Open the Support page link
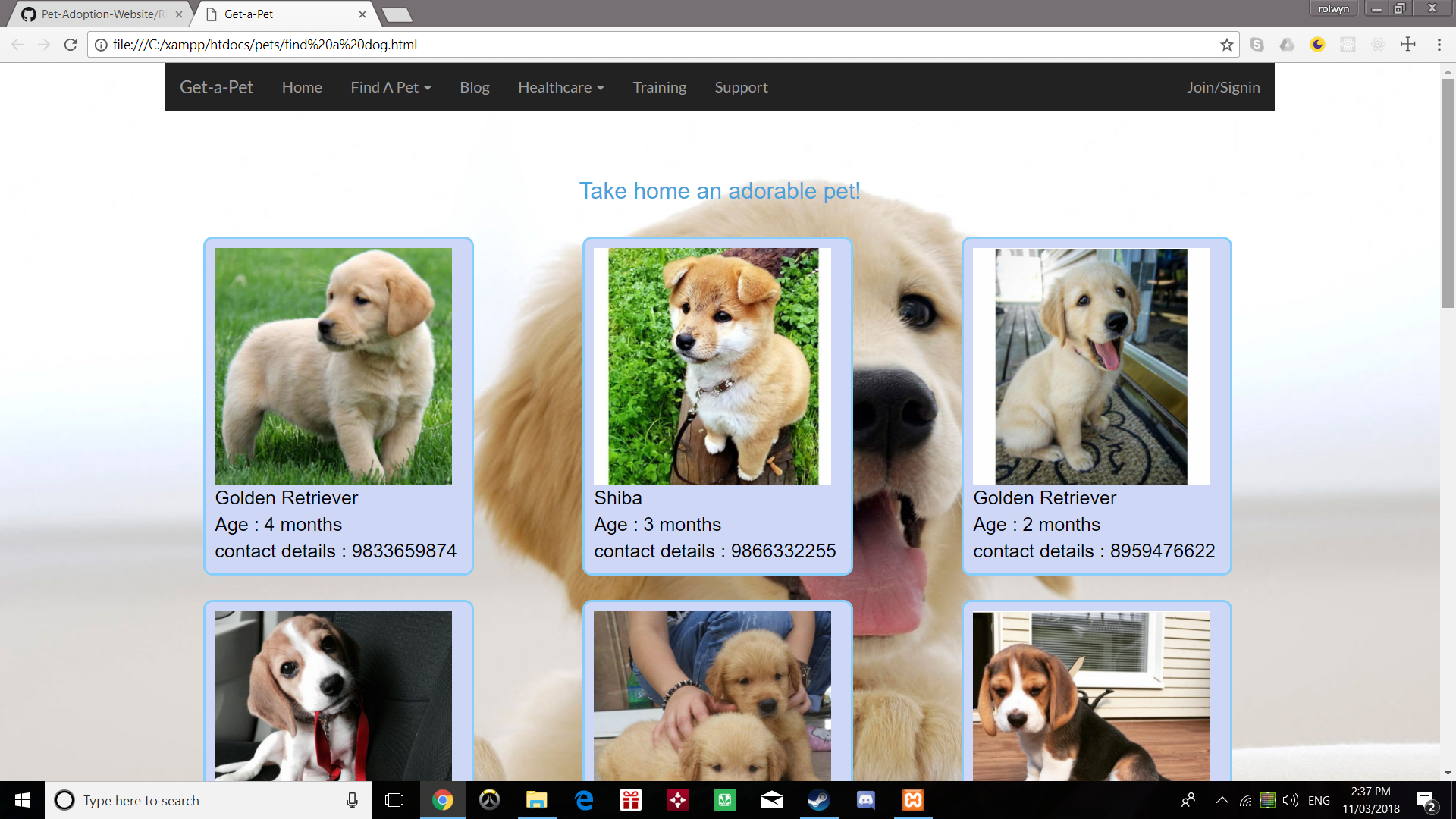The image size is (1456, 819). (x=742, y=87)
